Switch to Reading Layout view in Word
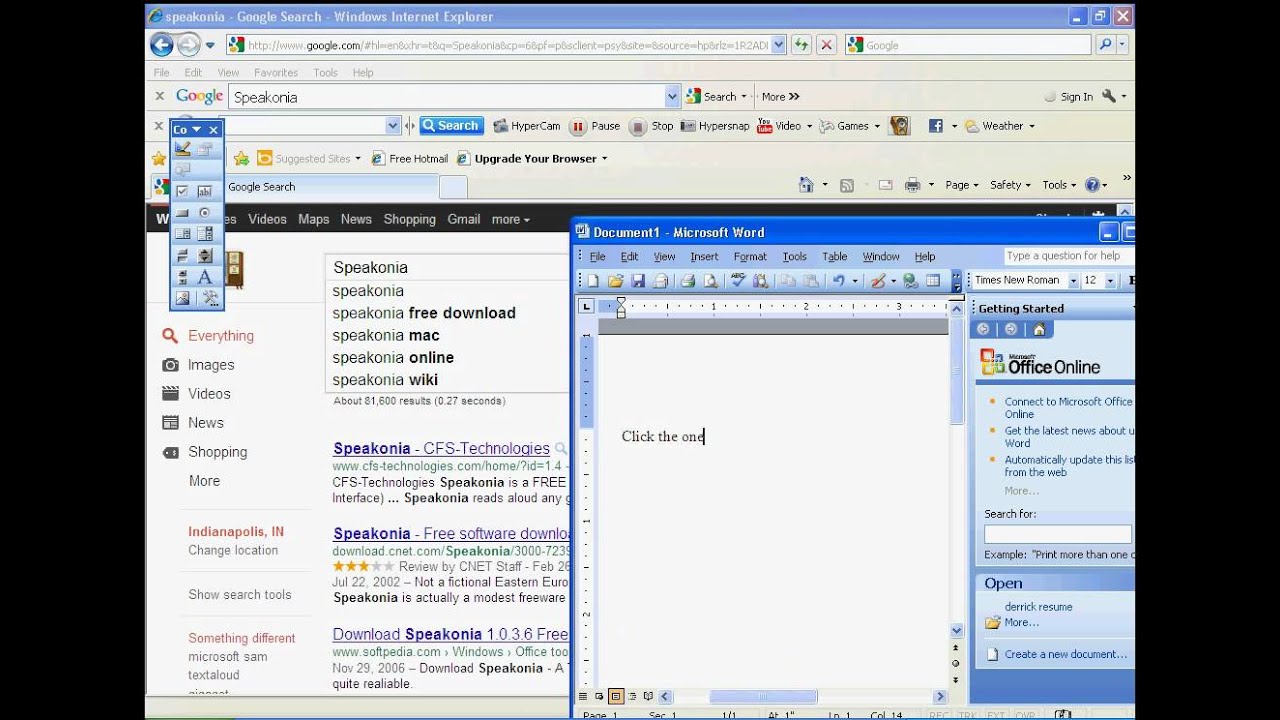Screen dimensions: 1280x720 click(x=648, y=696)
